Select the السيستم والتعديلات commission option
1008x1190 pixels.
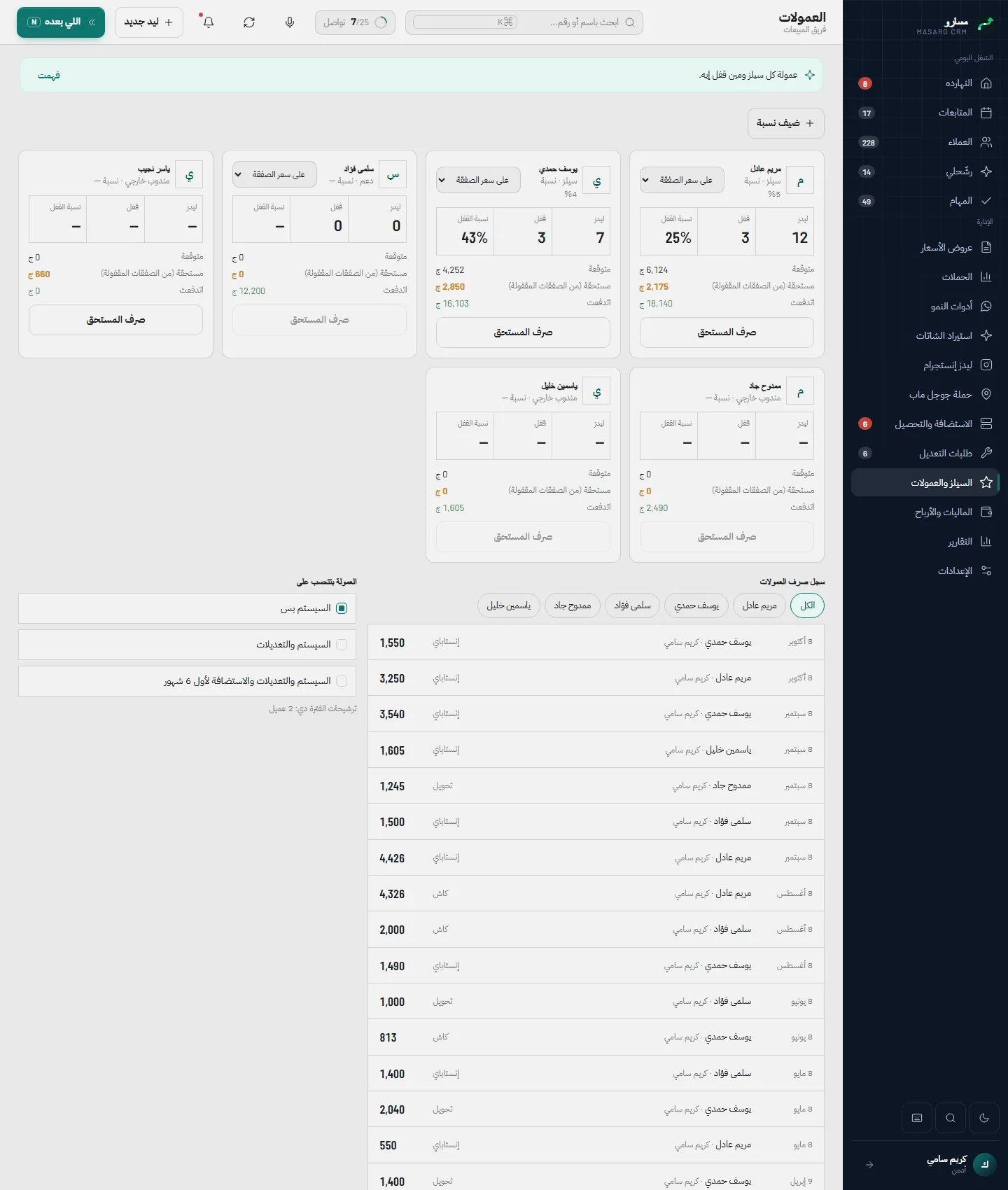187,645
